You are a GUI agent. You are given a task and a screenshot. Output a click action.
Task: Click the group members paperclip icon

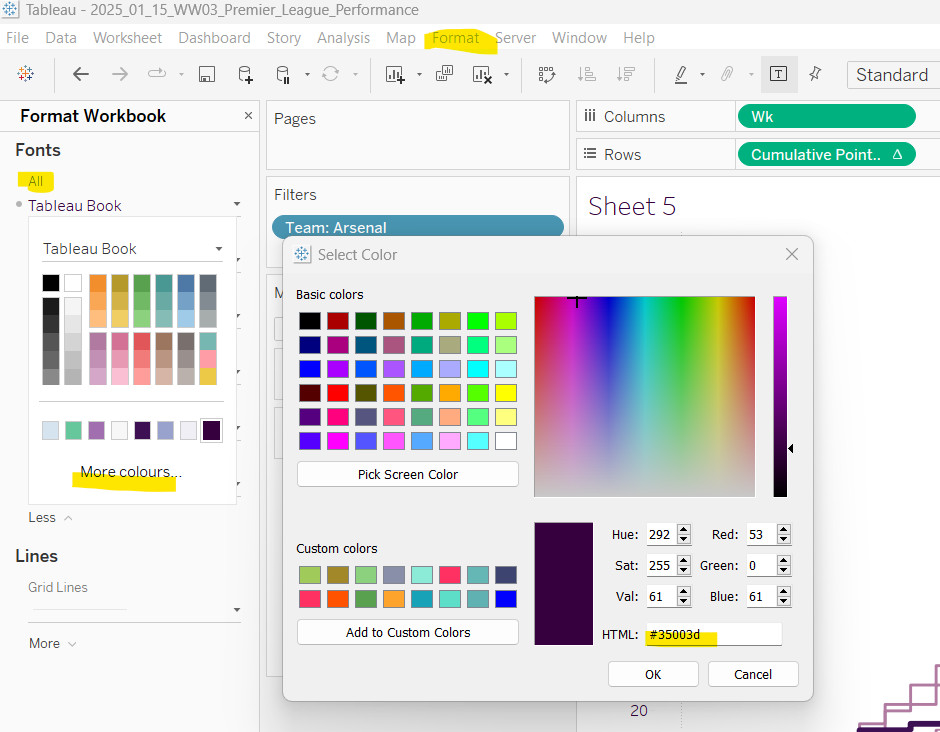tap(727, 74)
